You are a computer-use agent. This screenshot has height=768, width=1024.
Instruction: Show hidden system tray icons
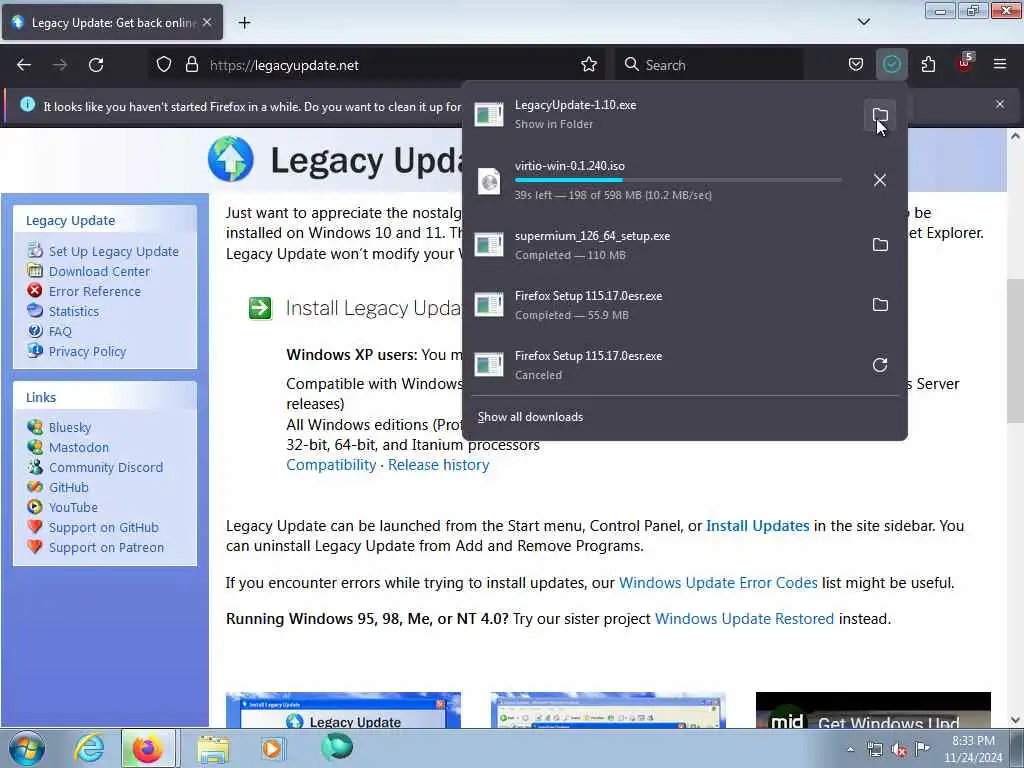850,749
